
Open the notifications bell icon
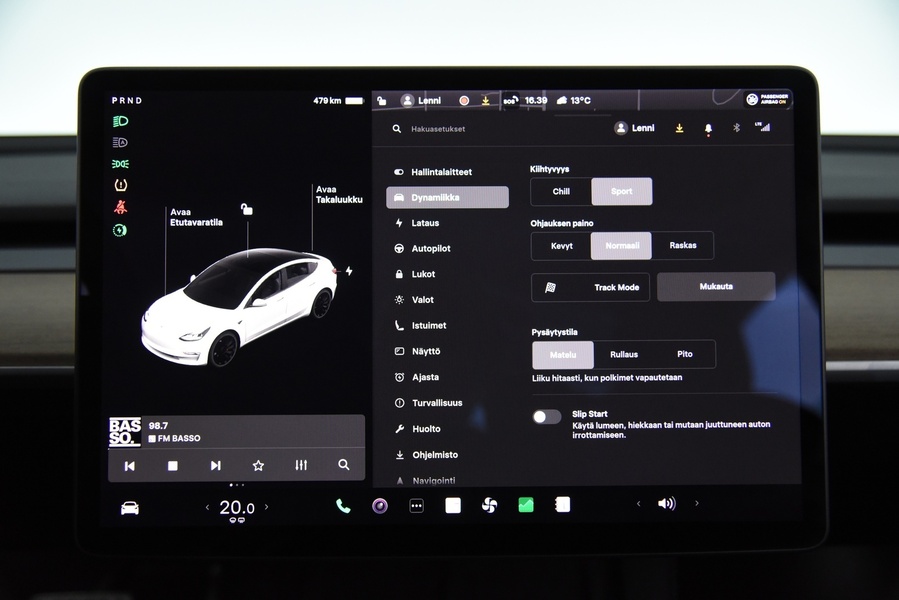click(709, 128)
